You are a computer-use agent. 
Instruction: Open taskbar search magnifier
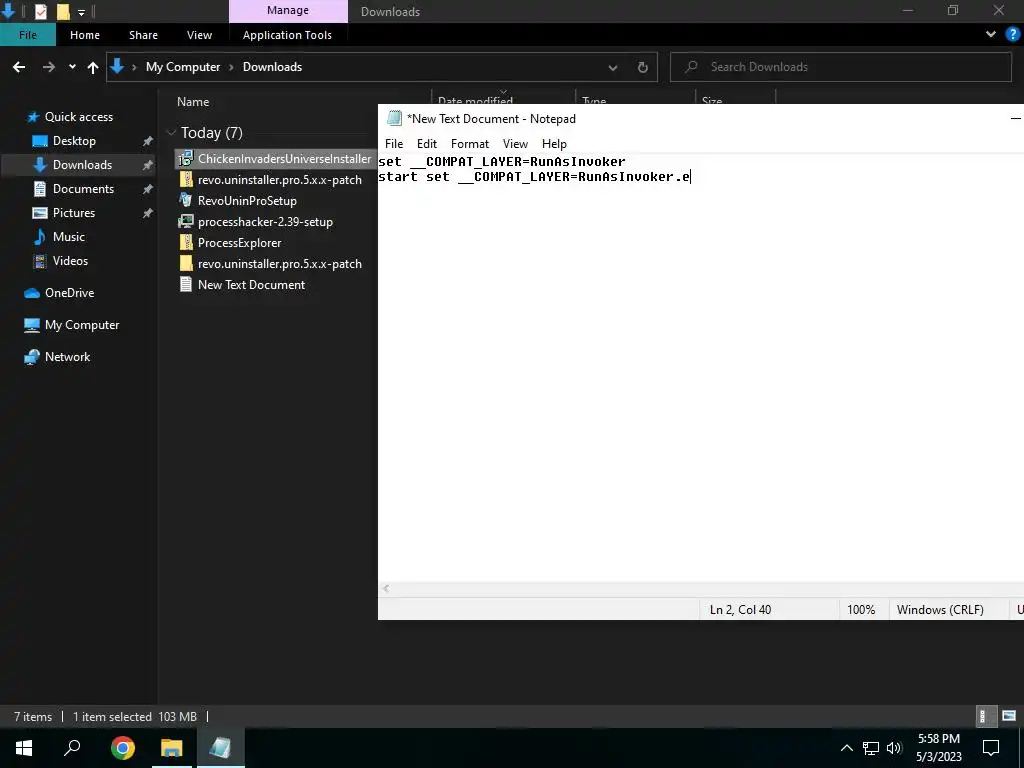(x=72, y=747)
